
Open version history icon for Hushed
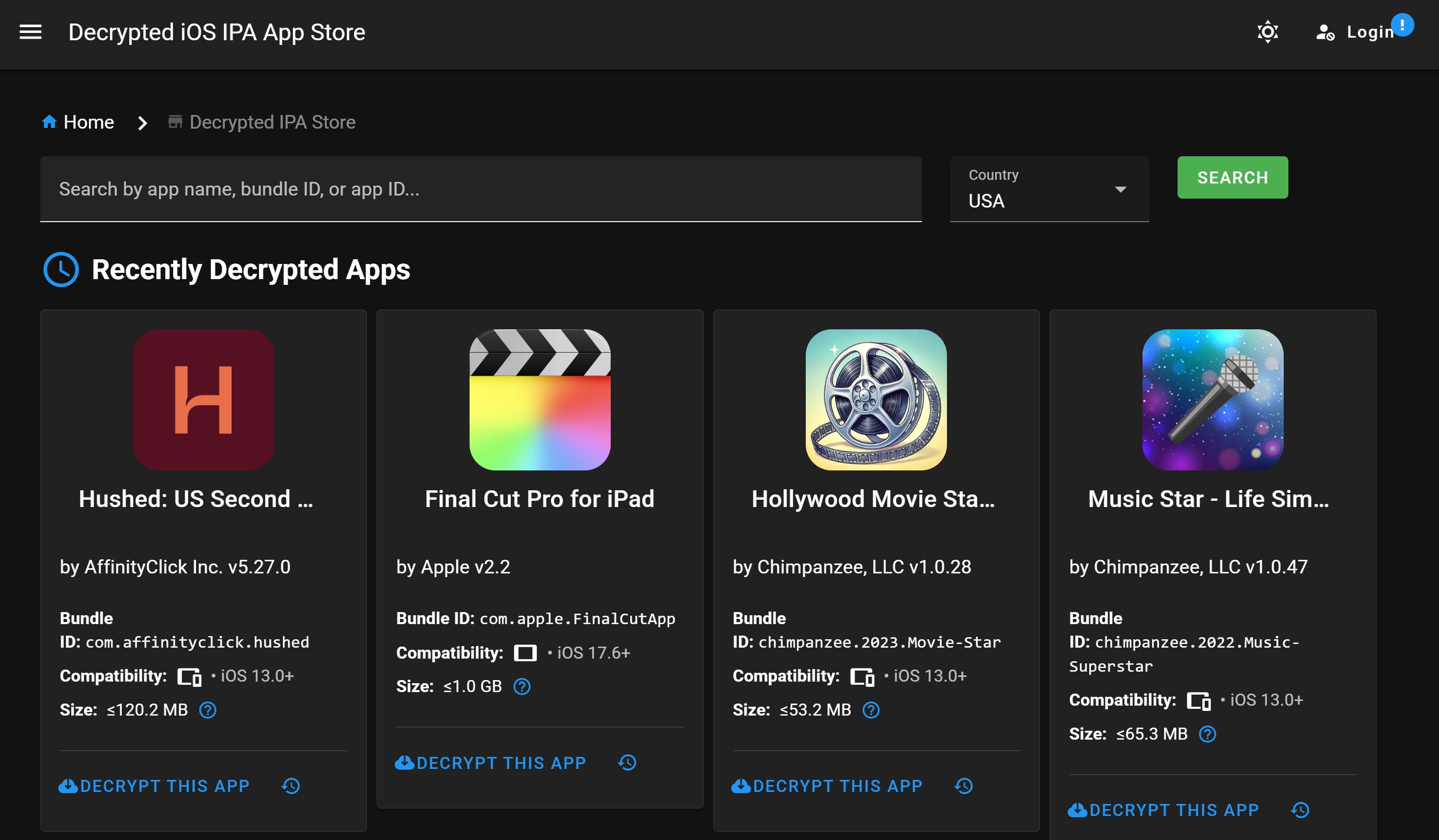coord(291,786)
